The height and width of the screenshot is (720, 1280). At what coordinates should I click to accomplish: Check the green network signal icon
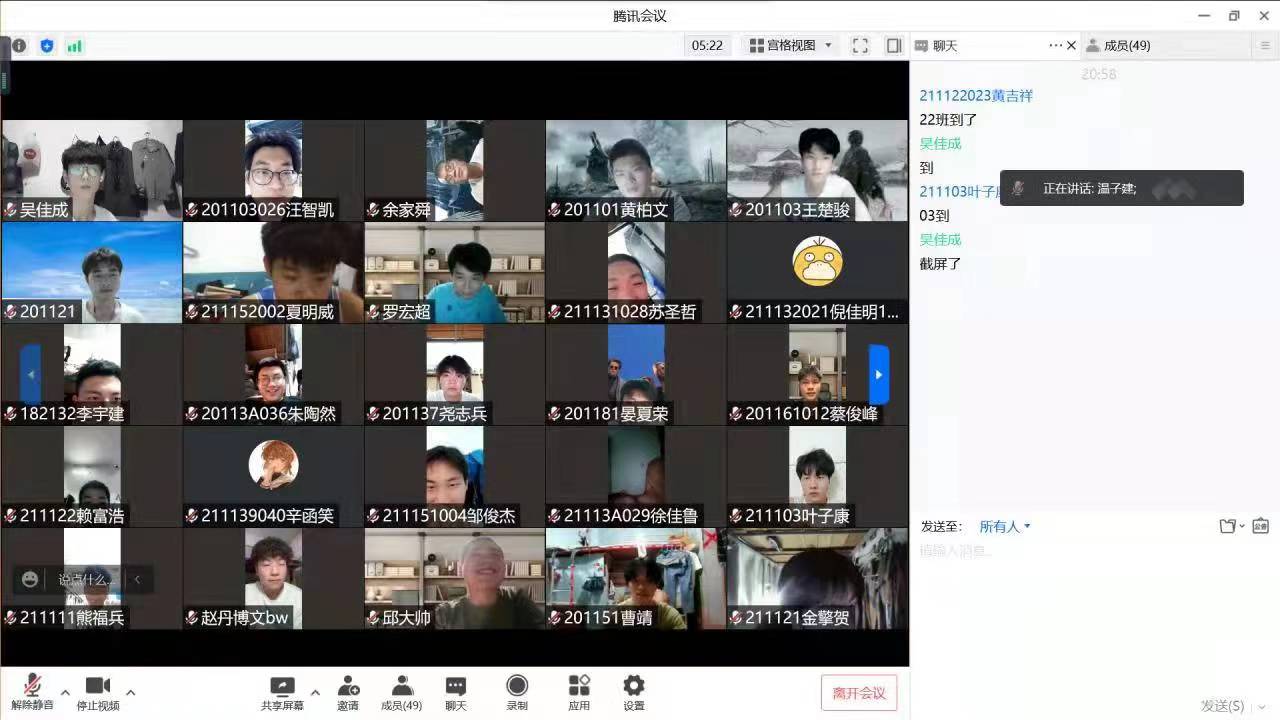[x=75, y=46]
